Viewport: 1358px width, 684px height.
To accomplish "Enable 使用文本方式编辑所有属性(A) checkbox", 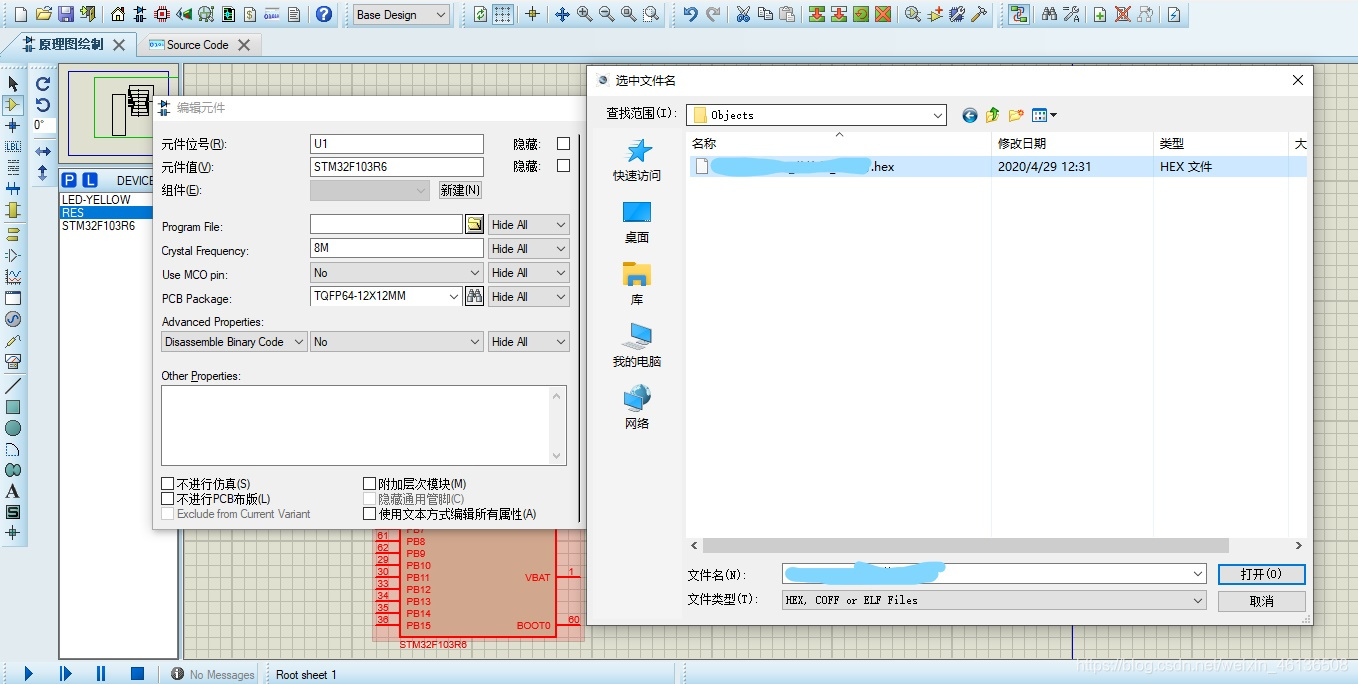I will click(x=370, y=514).
